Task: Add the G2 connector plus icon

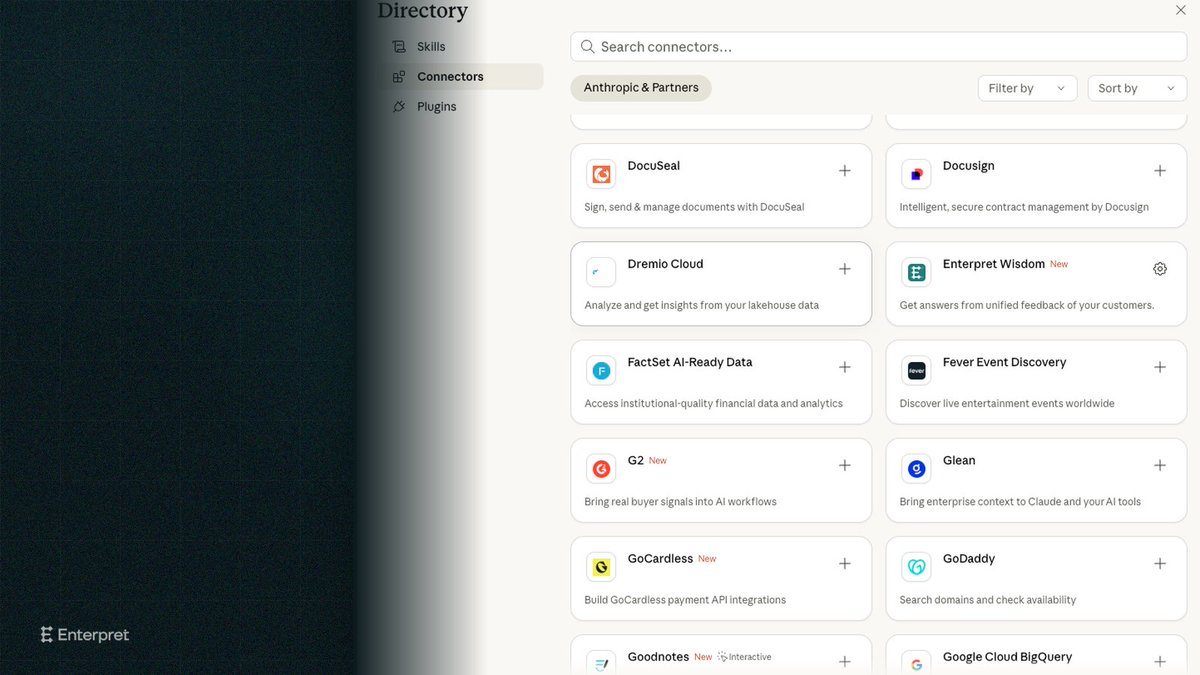Action: tap(845, 465)
